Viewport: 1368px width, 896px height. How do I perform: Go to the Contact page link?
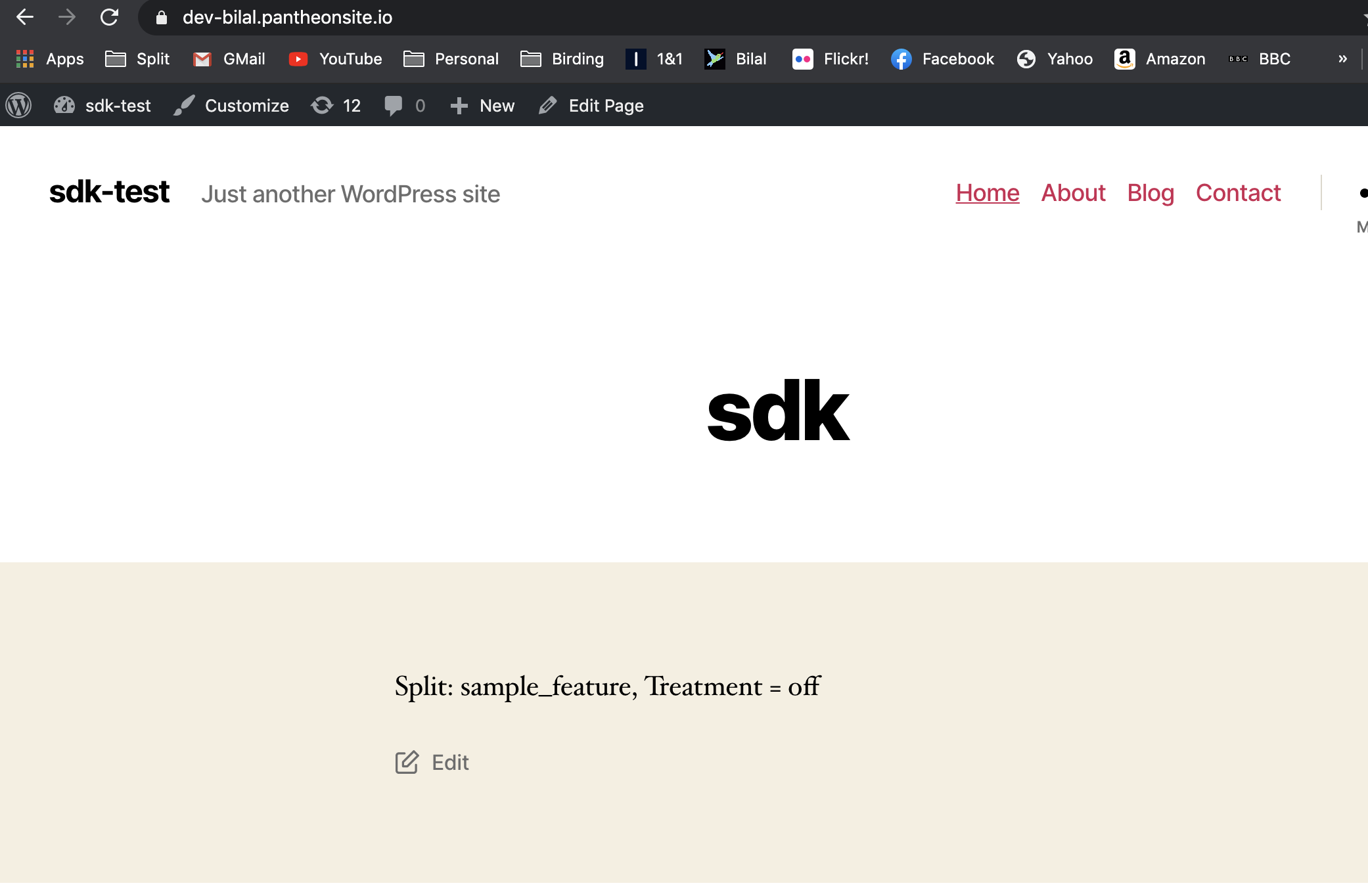(x=1238, y=192)
